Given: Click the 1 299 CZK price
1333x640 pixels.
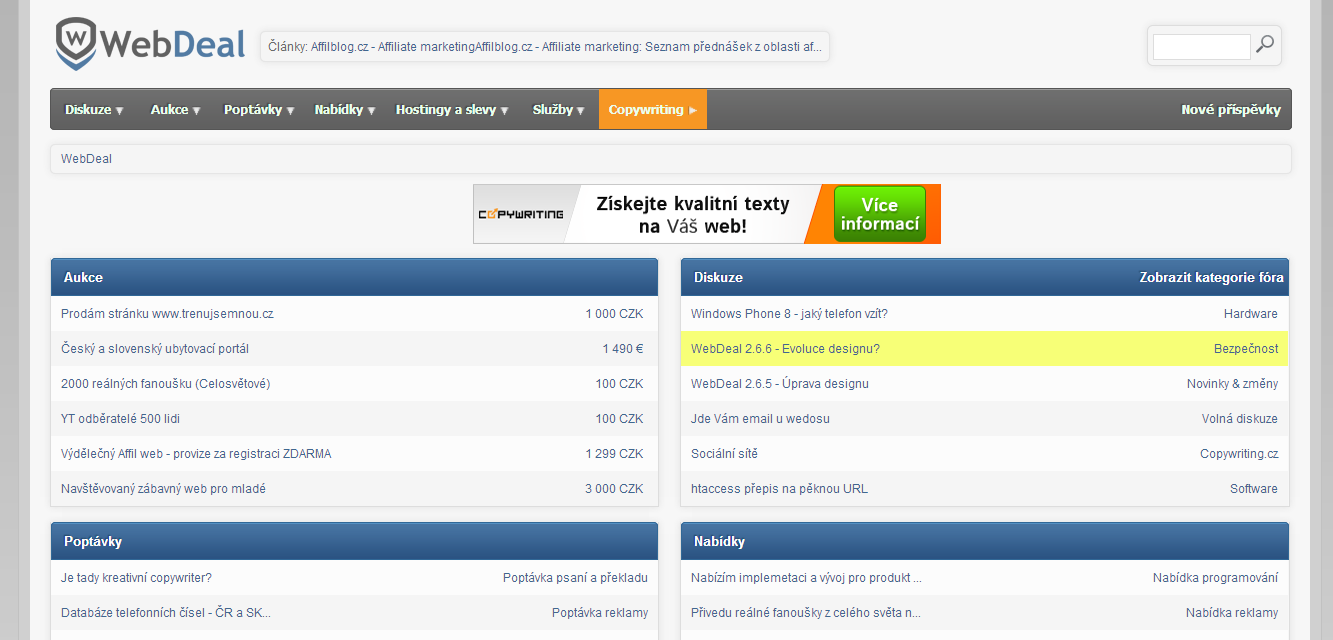Looking at the screenshot, I should pos(614,454).
